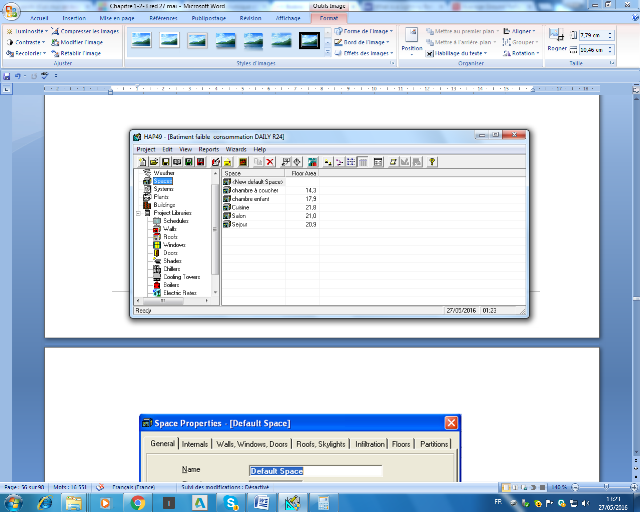640x512 pixels.
Task: Click page count indicator in status bar
Action: (24, 487)
